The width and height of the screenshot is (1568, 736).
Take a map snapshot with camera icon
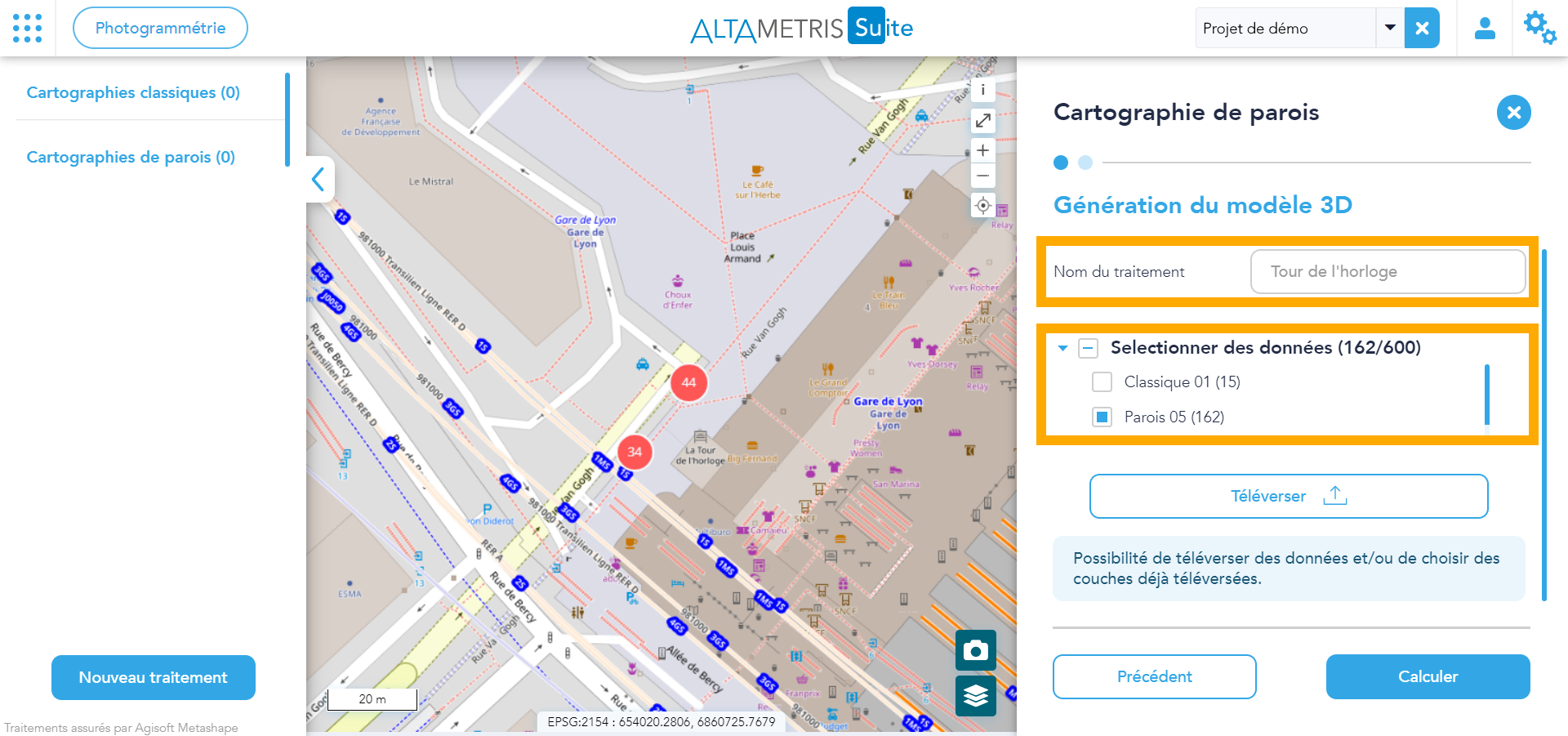click(x=975, y=650)
